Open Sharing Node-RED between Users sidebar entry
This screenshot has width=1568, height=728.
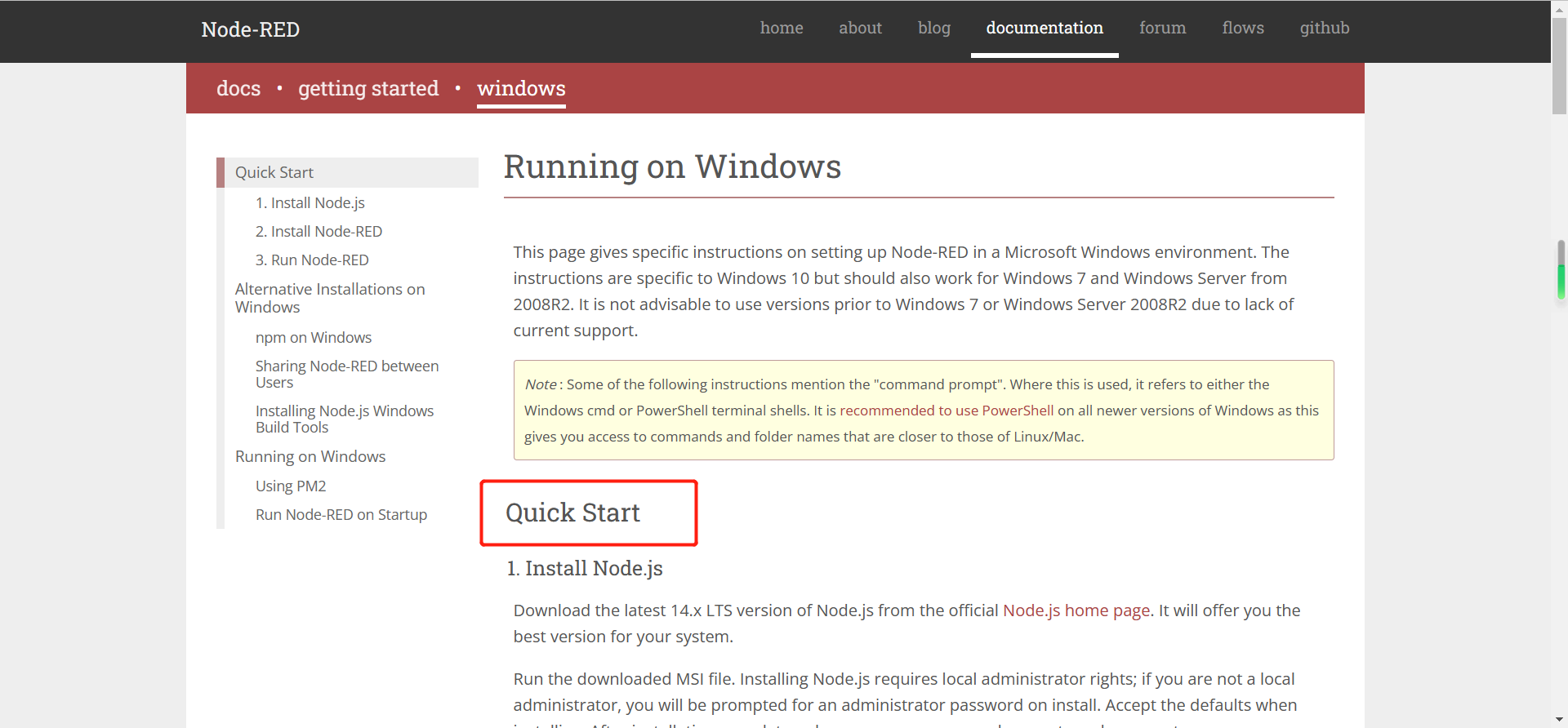347,374
